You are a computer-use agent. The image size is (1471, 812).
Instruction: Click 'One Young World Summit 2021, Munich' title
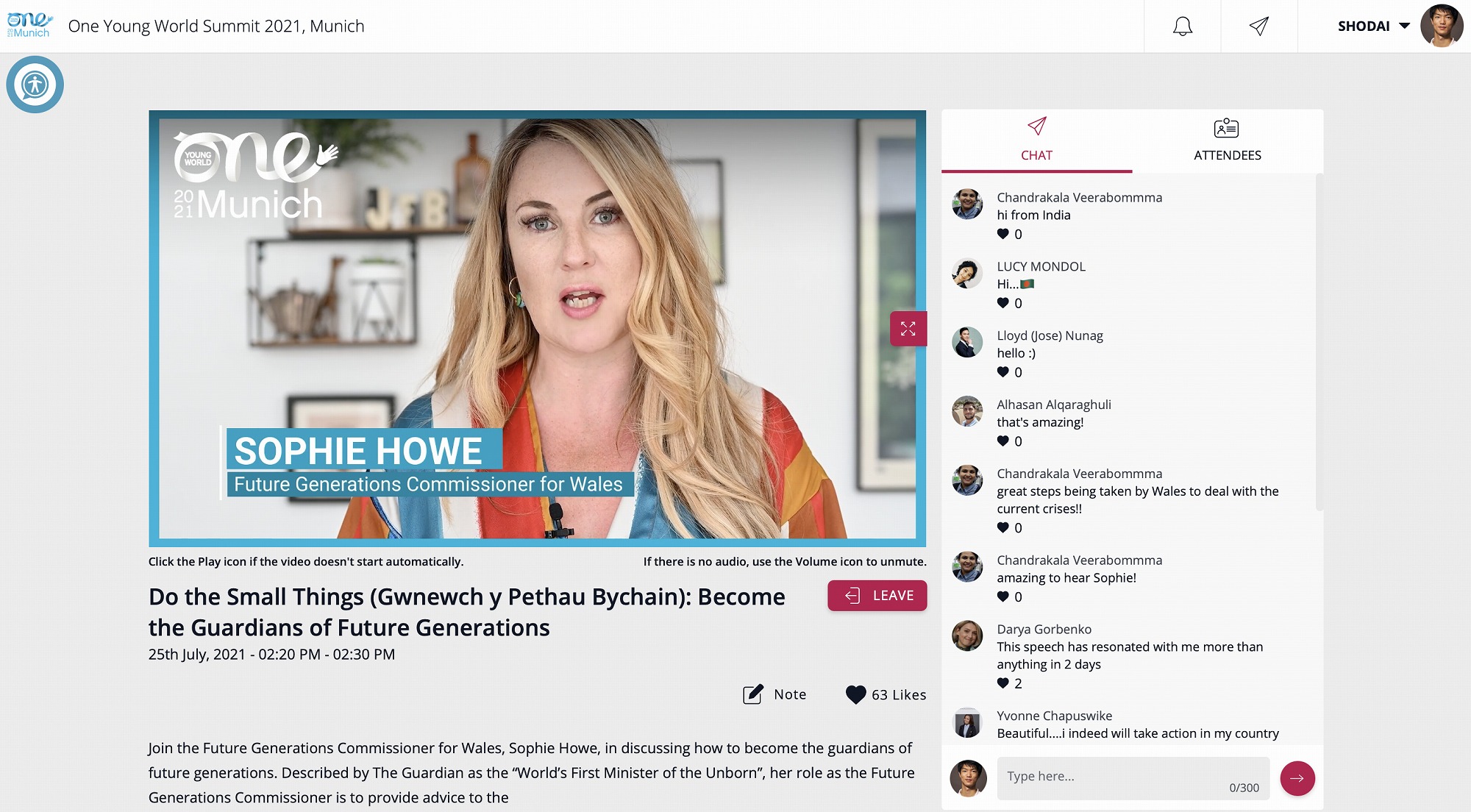point(216,26)
